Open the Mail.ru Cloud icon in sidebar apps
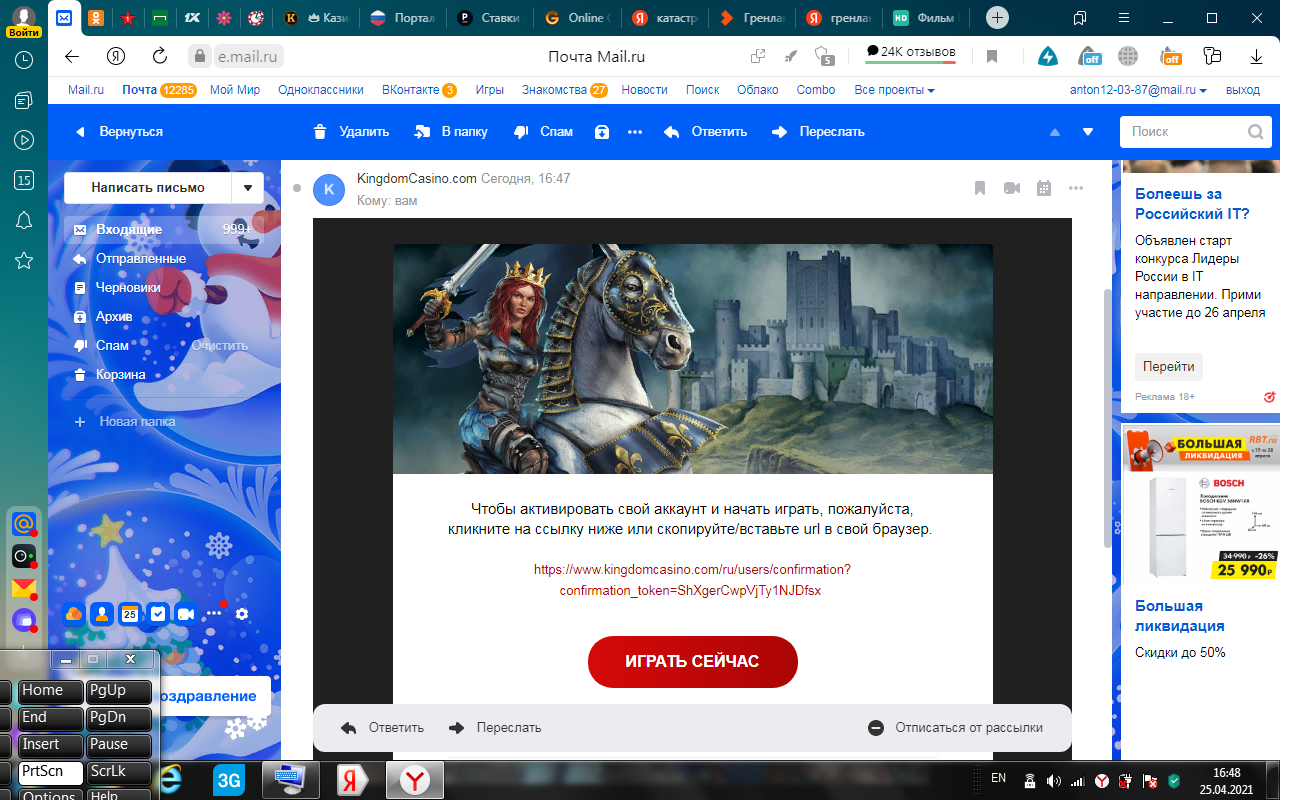 click(x=74, y=614)
